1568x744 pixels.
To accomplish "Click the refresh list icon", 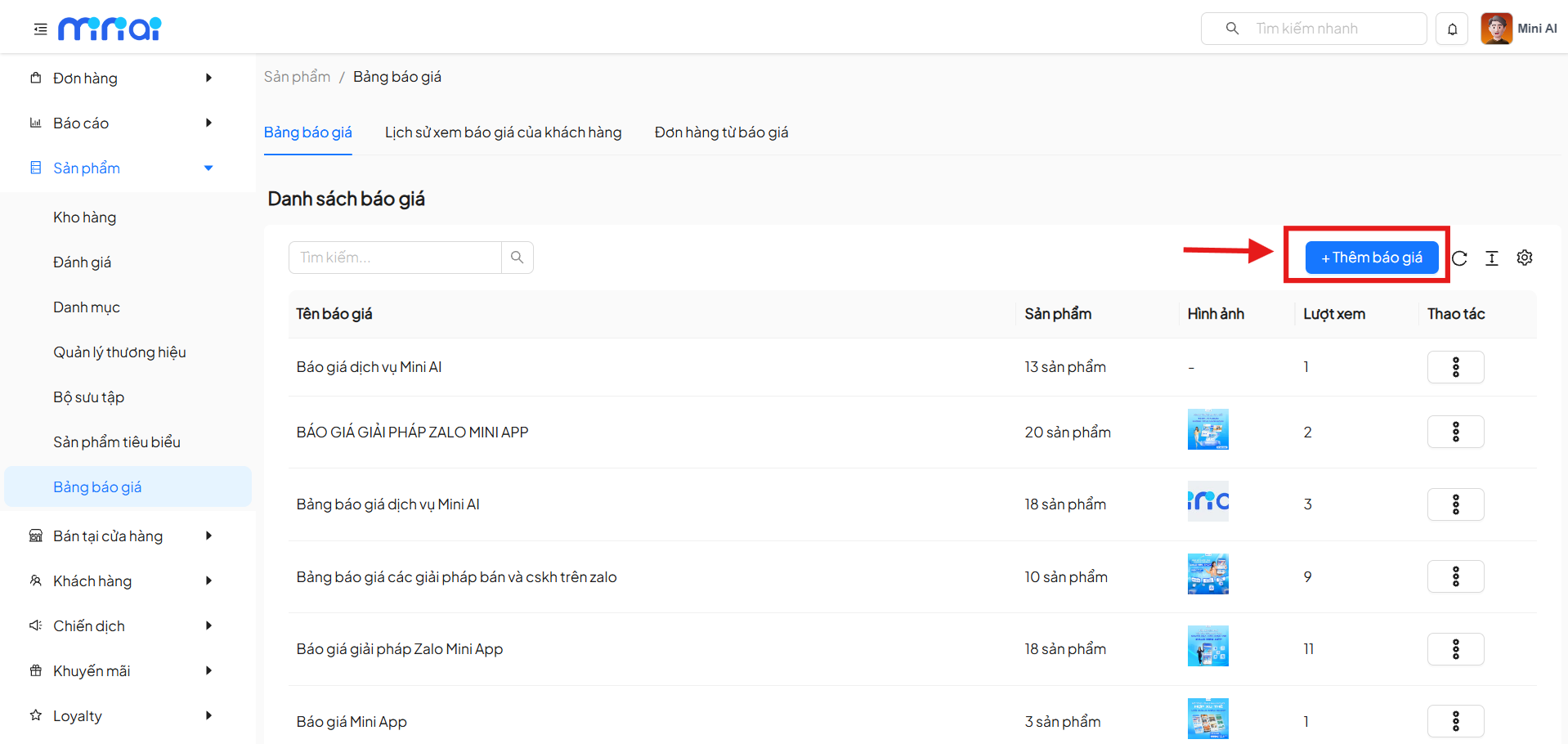I will click(1459, 258).
